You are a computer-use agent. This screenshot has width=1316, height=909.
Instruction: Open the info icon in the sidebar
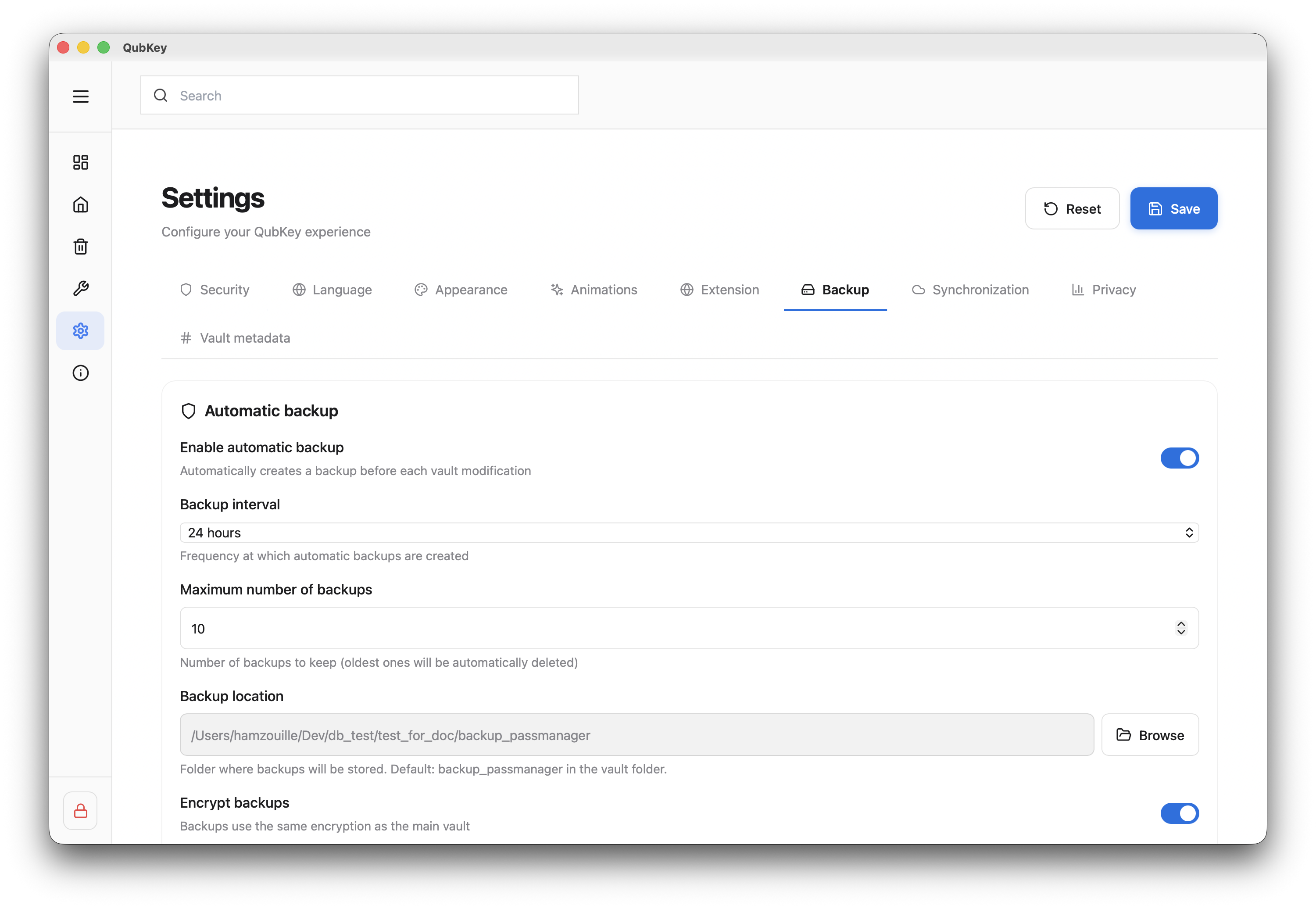80,373
